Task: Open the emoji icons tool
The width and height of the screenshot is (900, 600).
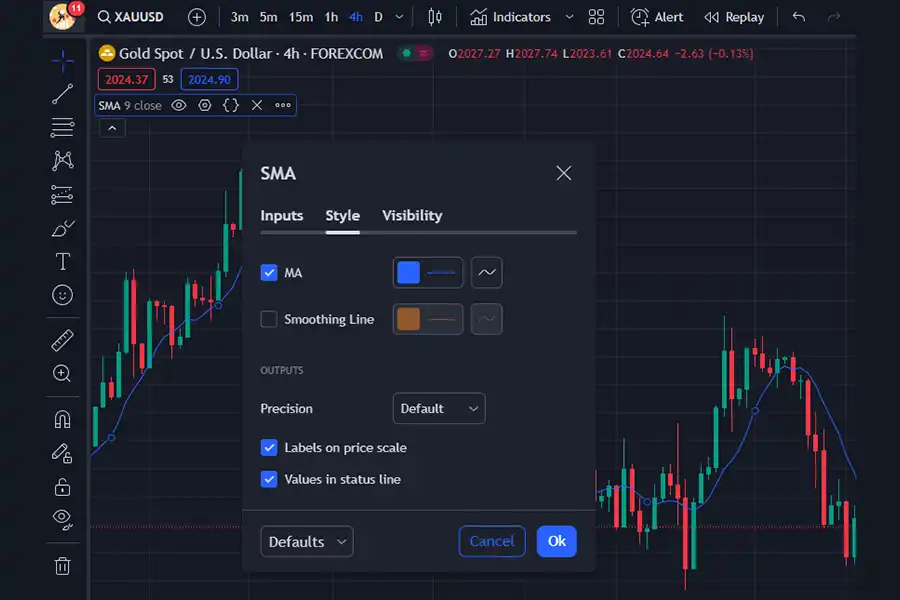Action: pos(62,295)
